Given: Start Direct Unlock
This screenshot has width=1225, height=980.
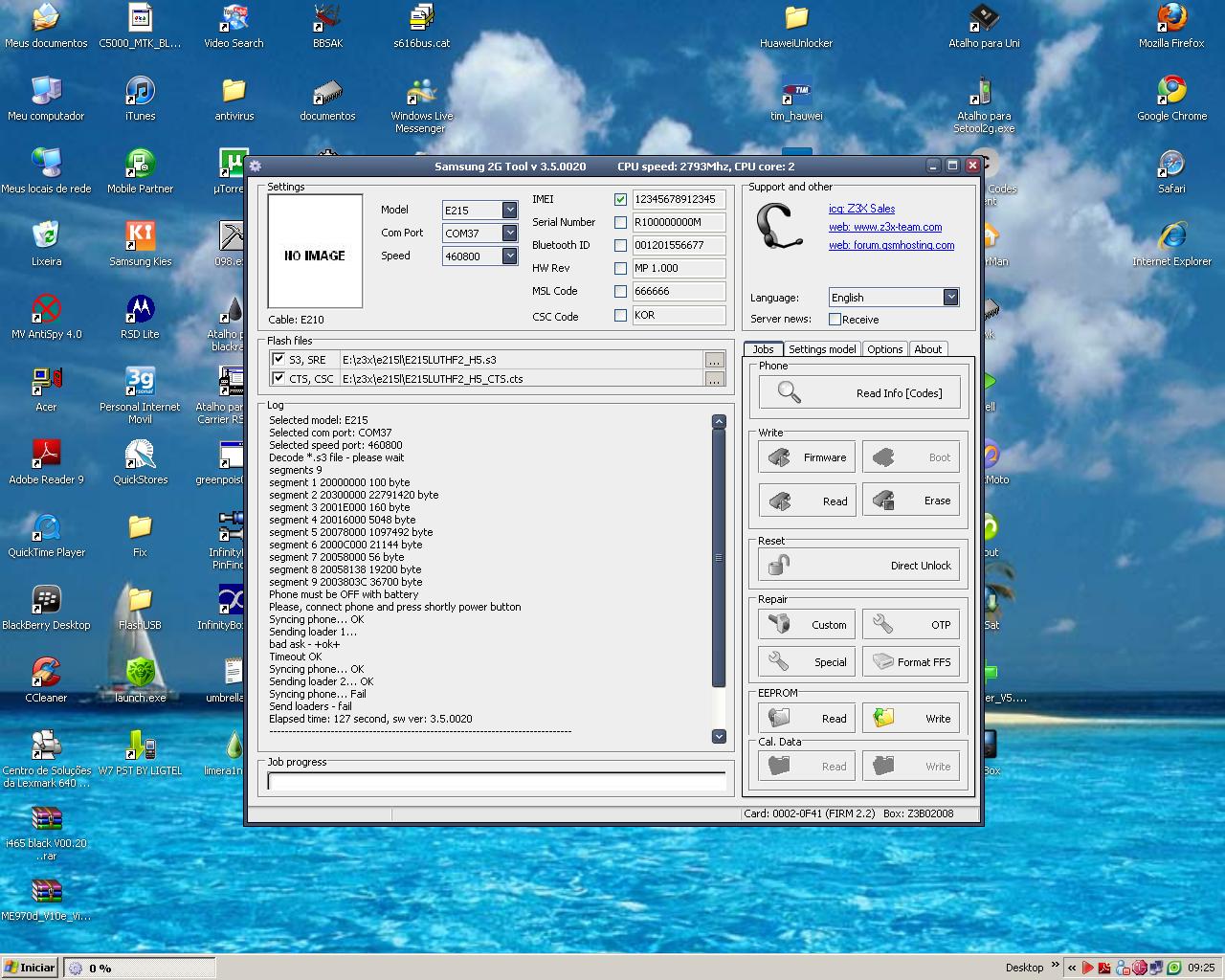Looking at the screenshot, I should point(858,566).
